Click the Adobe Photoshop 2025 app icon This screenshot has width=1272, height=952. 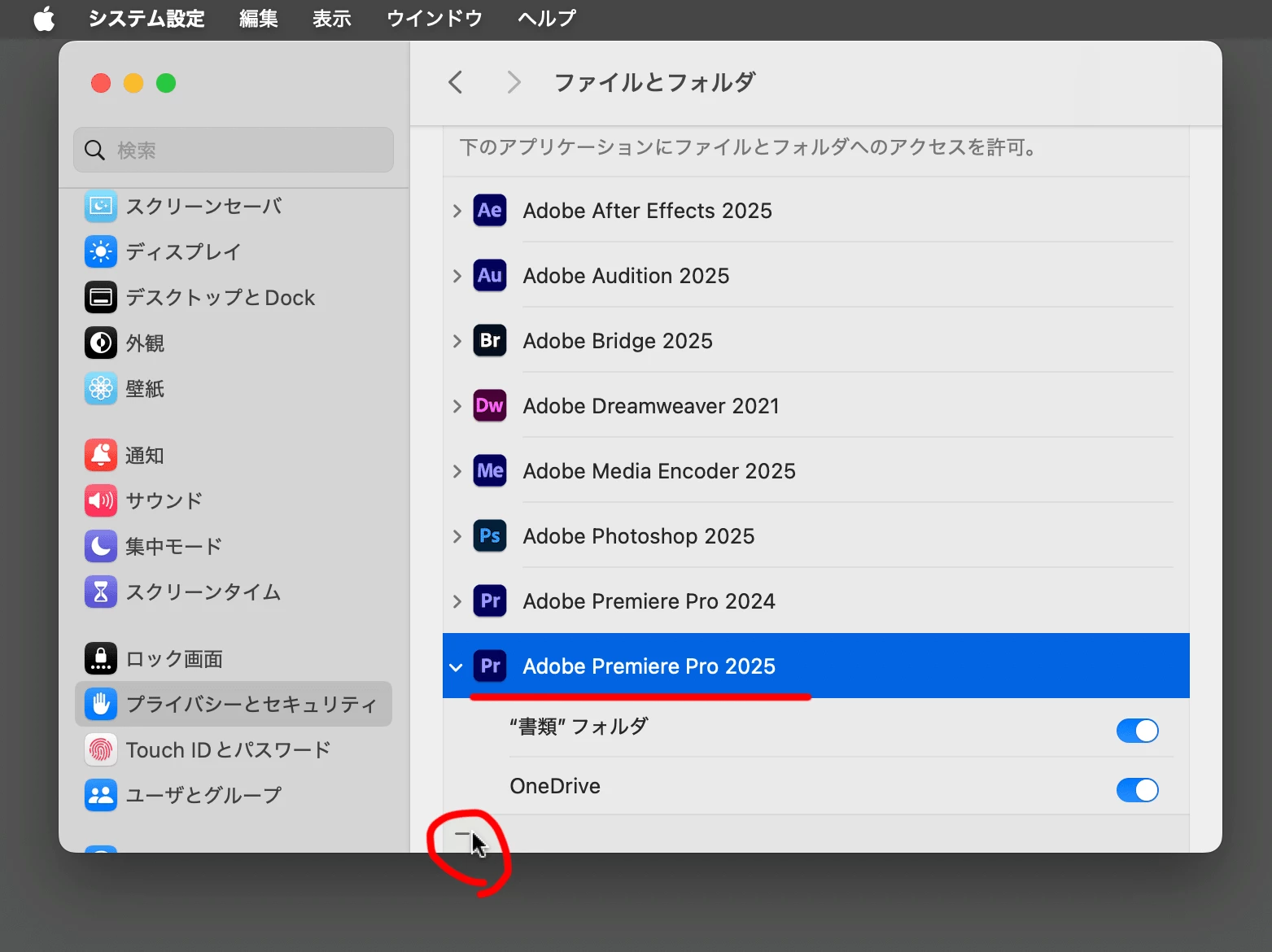coord(490,536)
